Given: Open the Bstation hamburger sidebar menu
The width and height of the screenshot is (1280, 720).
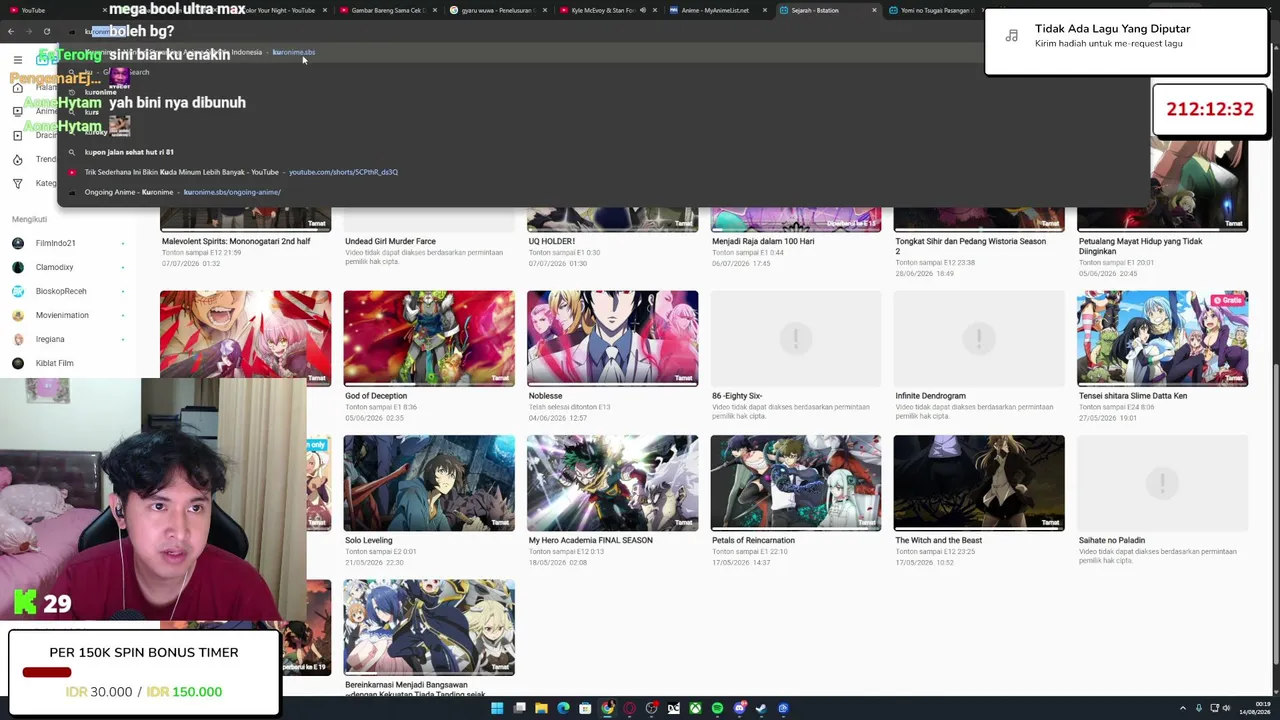Looking at the screenshot, I should coord(17,60).
